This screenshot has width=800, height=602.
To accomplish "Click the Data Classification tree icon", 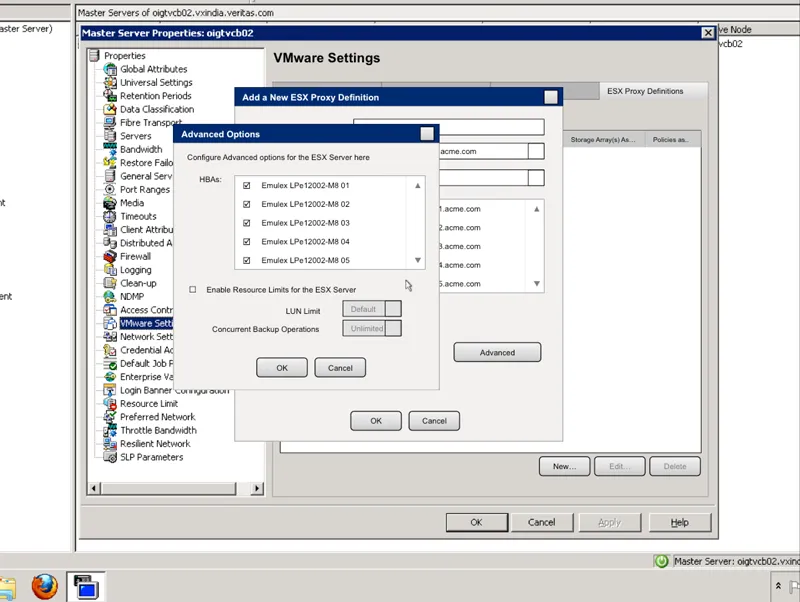I will click(110, 109).
